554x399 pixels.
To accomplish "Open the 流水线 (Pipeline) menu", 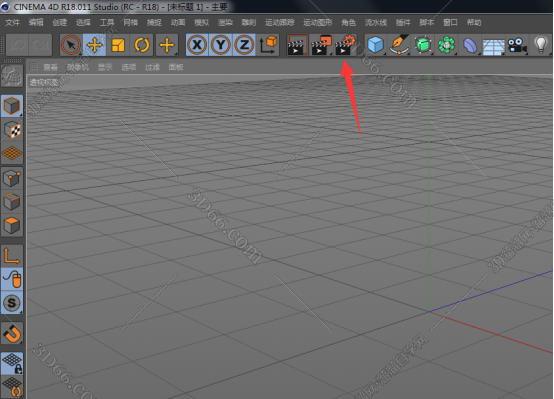I will pos(376,22).
